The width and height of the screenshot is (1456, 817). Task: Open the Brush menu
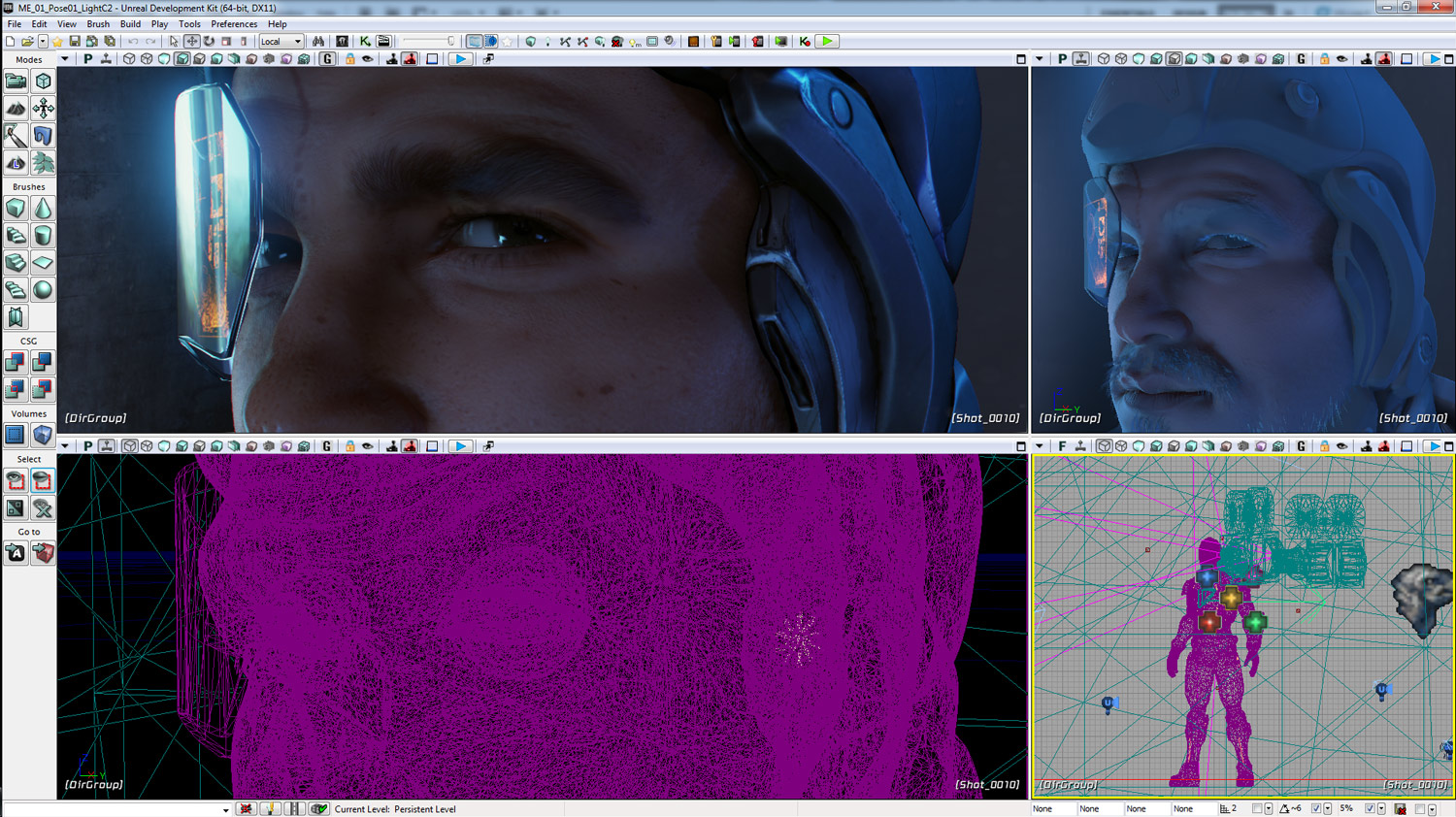[98, 24]
